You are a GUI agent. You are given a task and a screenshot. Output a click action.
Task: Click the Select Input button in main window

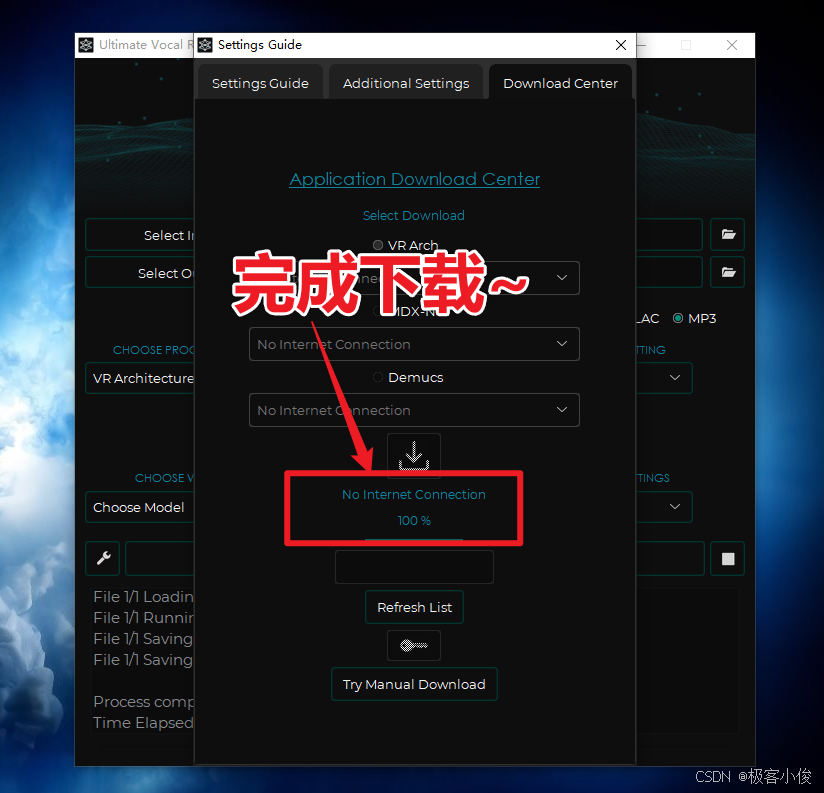tap(140, 235)
